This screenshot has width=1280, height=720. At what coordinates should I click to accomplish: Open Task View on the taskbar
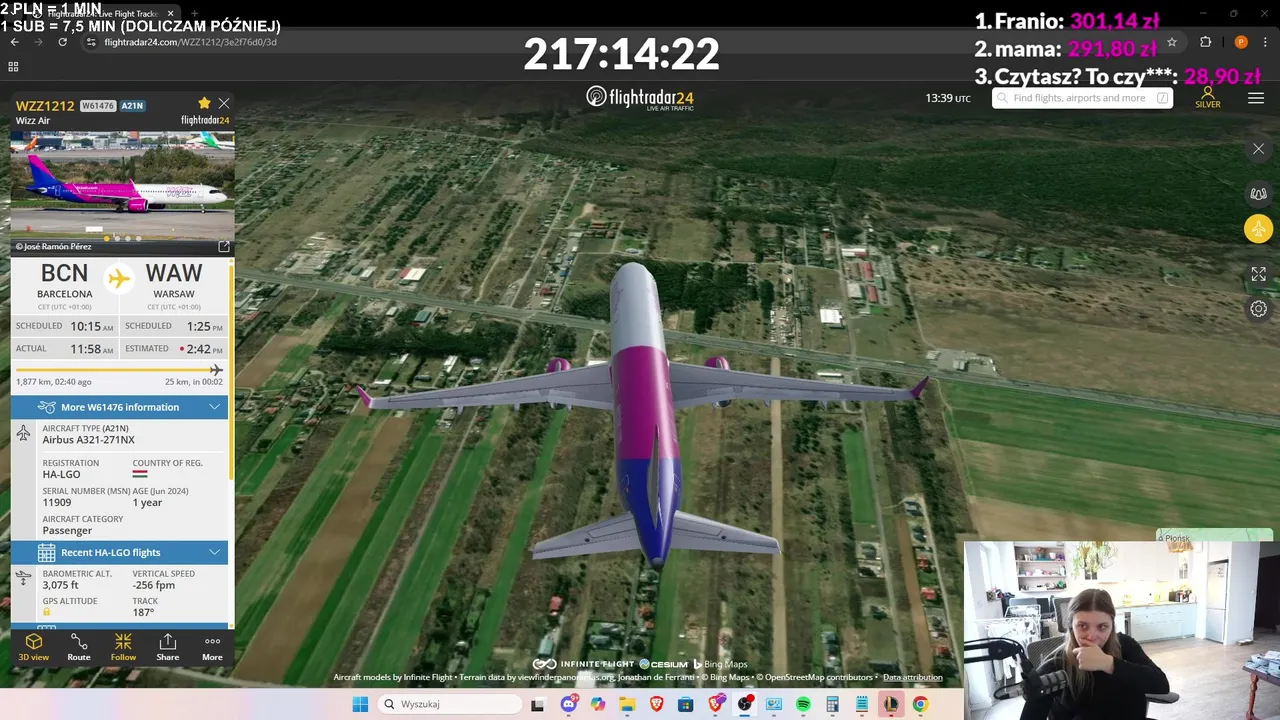[x=537, y=704]
